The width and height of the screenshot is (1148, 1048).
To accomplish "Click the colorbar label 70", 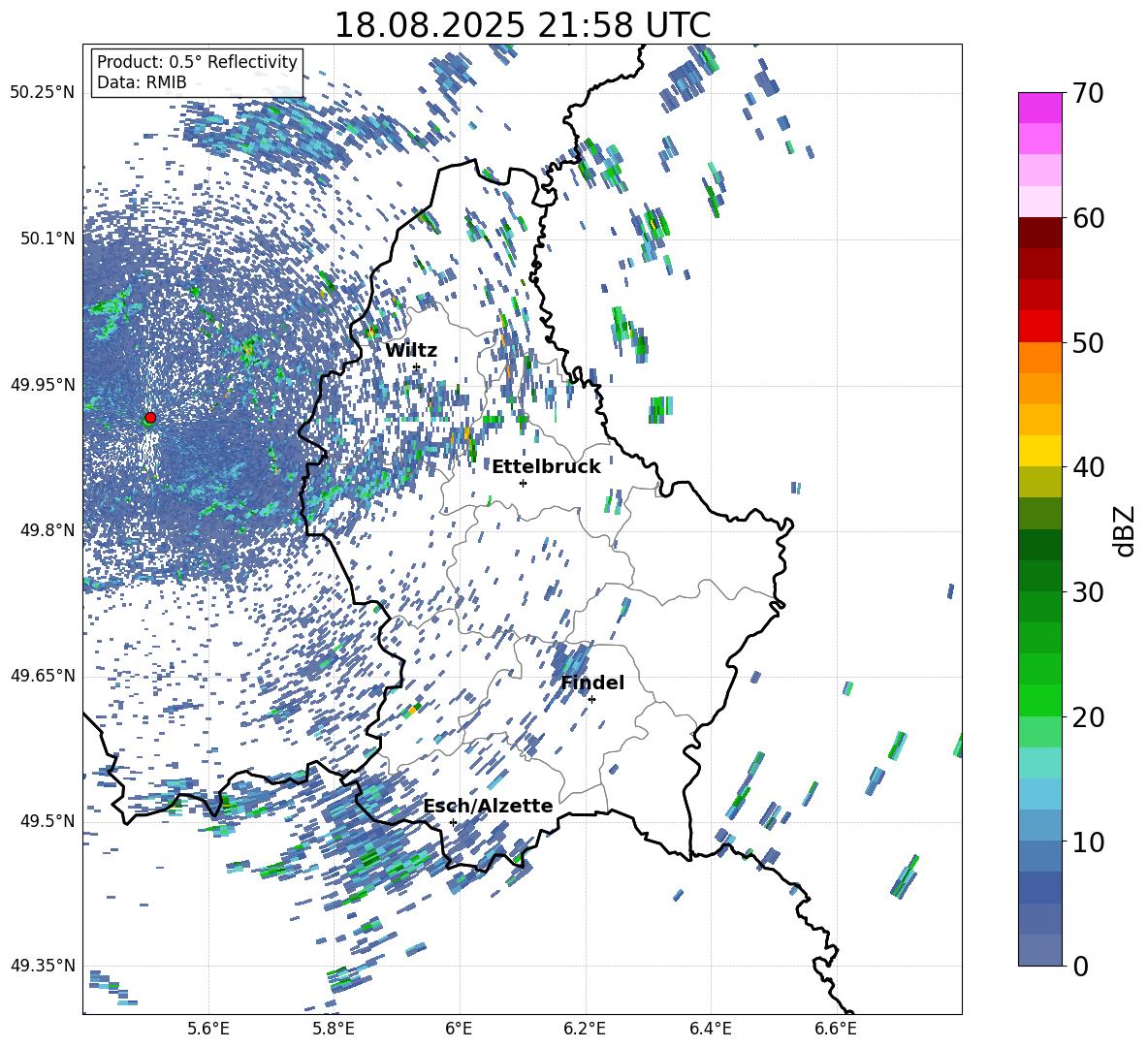I will pos(1088,93).
